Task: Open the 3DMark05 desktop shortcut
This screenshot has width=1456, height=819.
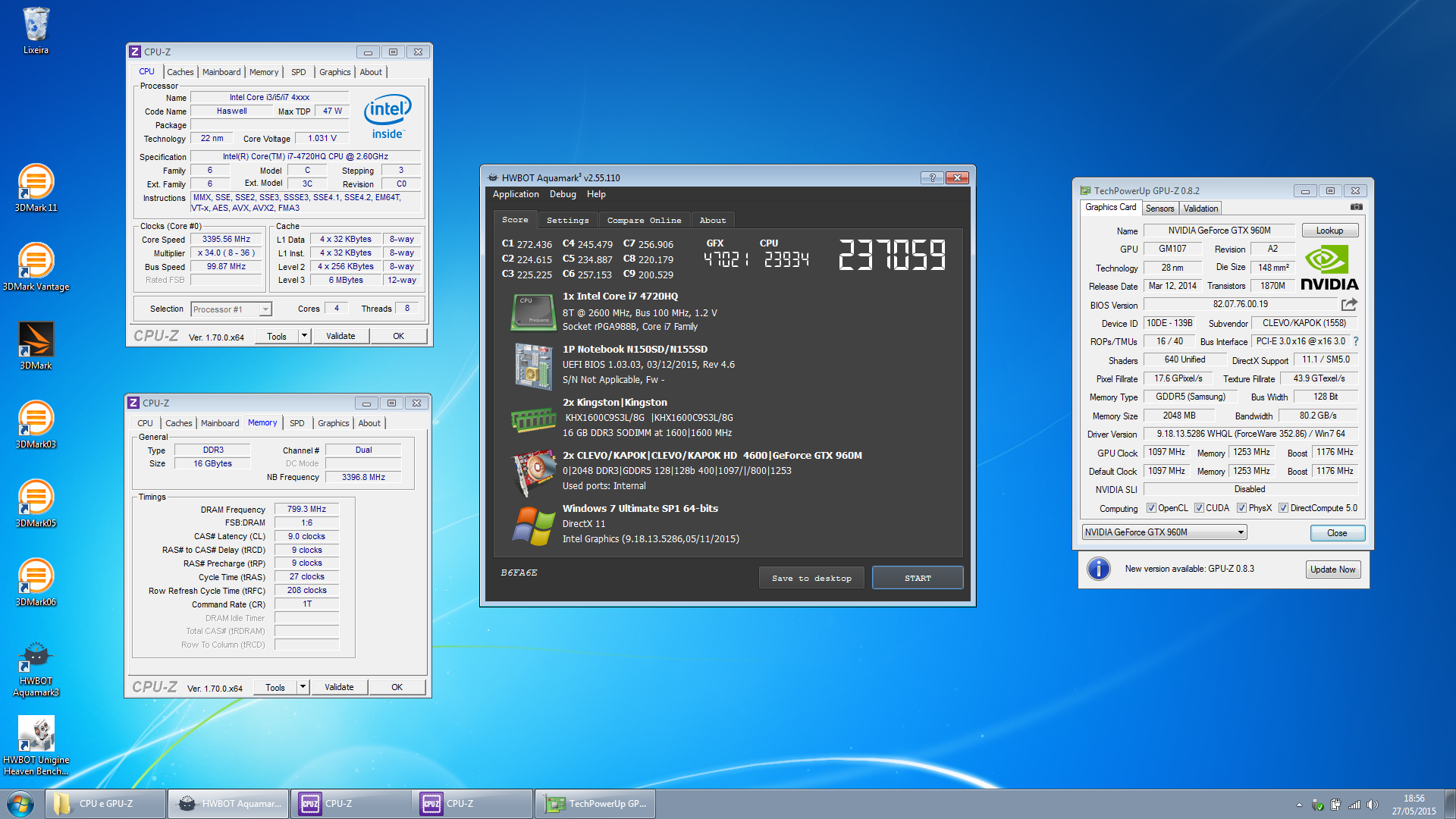Action: click(x=36, y=504)
